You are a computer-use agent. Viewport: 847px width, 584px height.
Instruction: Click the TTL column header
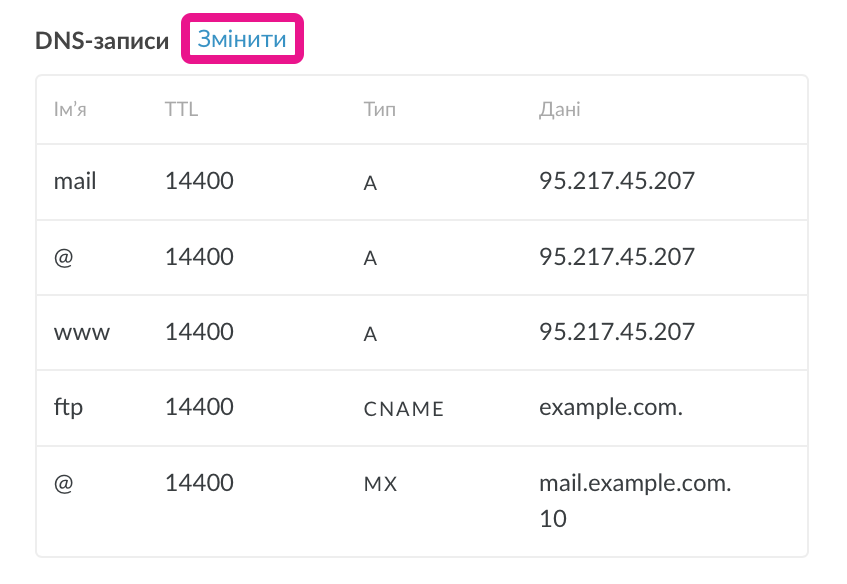pyautogui.click(x=182, y=109)
